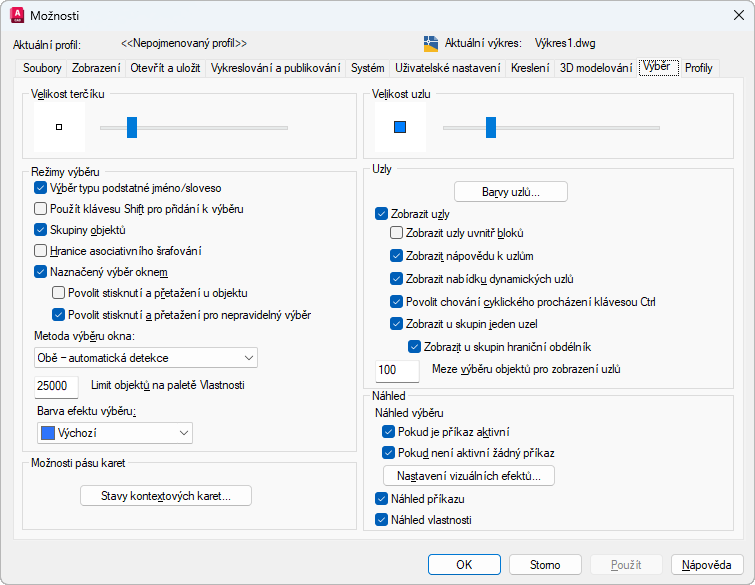755x585 pixels.
Task: Disable the Náhled příkazu checkbox
Action: coord(381,498)
